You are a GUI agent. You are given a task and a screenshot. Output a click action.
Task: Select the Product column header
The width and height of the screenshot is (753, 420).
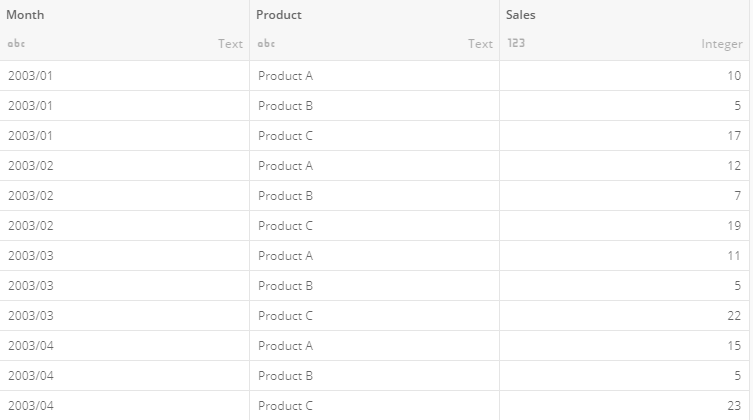pos(279,15)
